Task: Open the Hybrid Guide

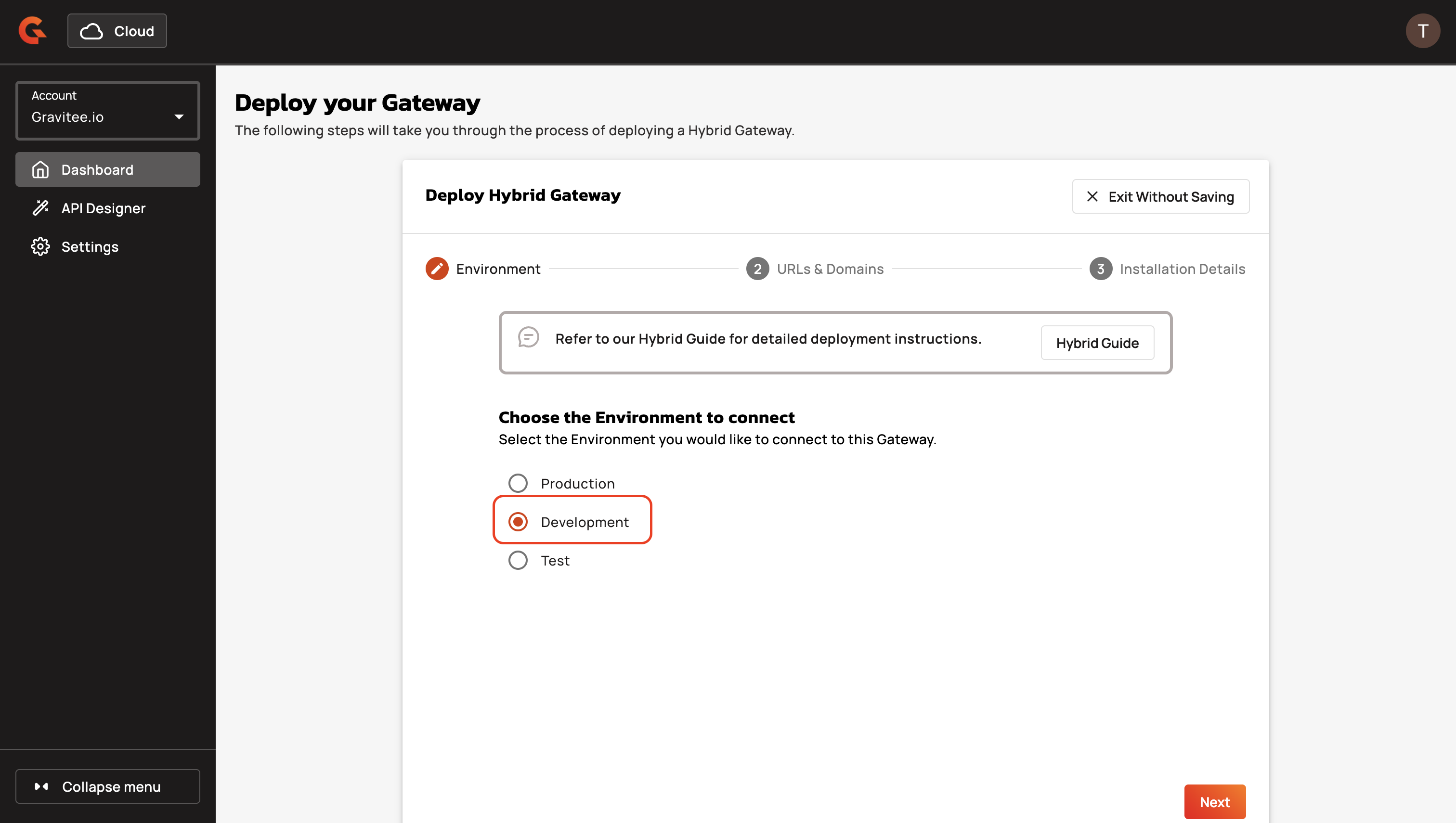Action: 1096,343
